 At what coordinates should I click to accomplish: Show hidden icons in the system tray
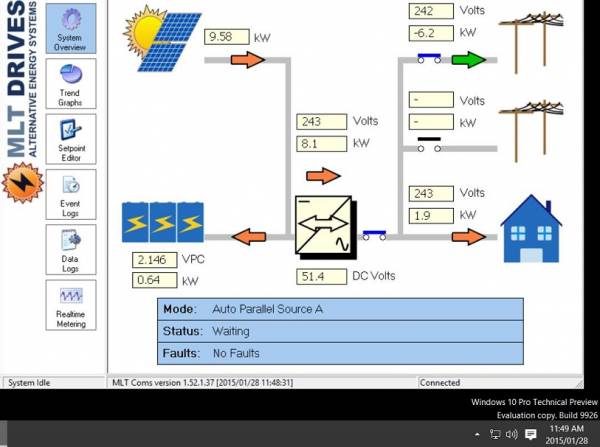(x=477, y=434)
